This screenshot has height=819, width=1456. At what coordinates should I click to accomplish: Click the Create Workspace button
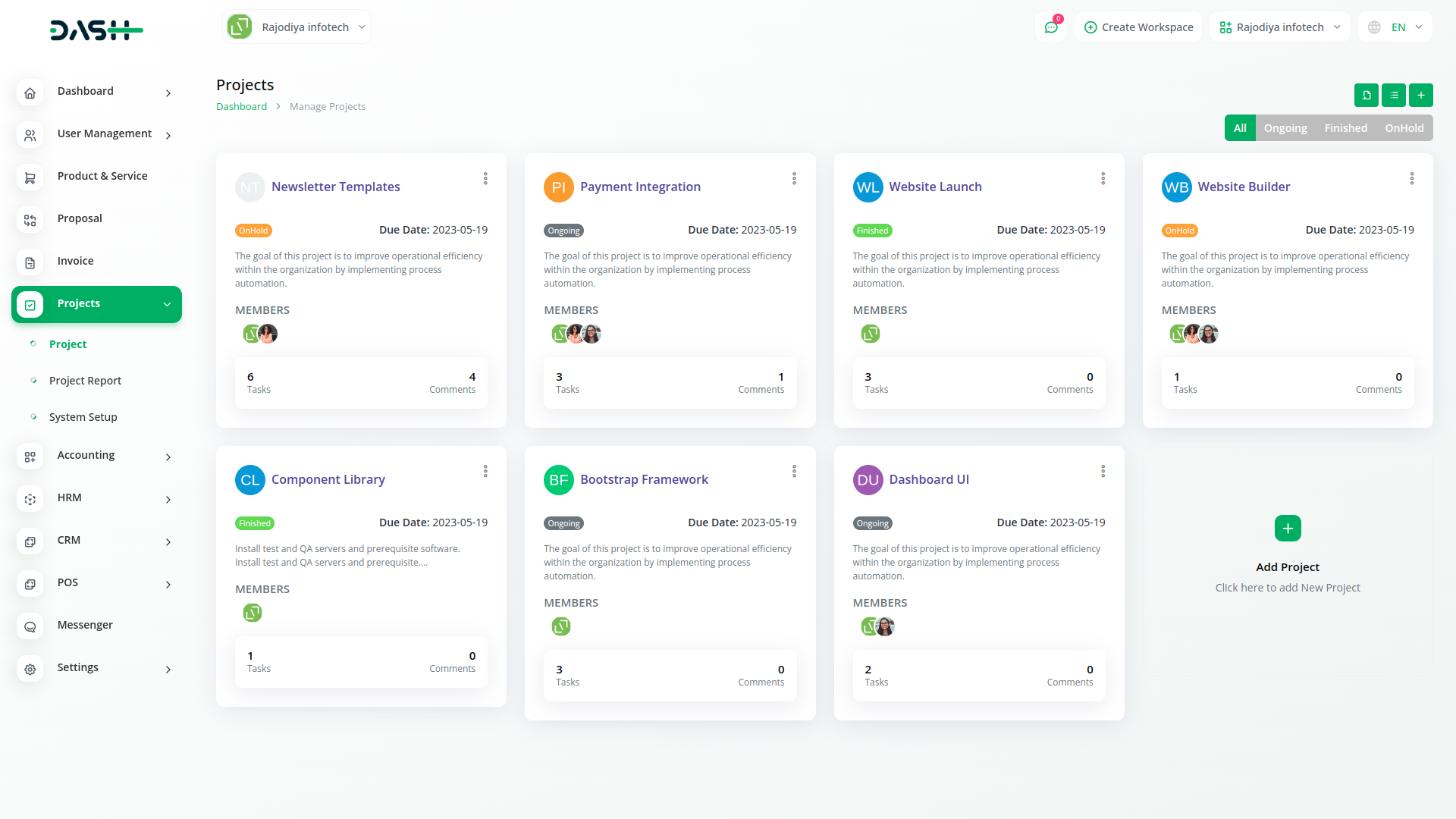click(1137, 27)
